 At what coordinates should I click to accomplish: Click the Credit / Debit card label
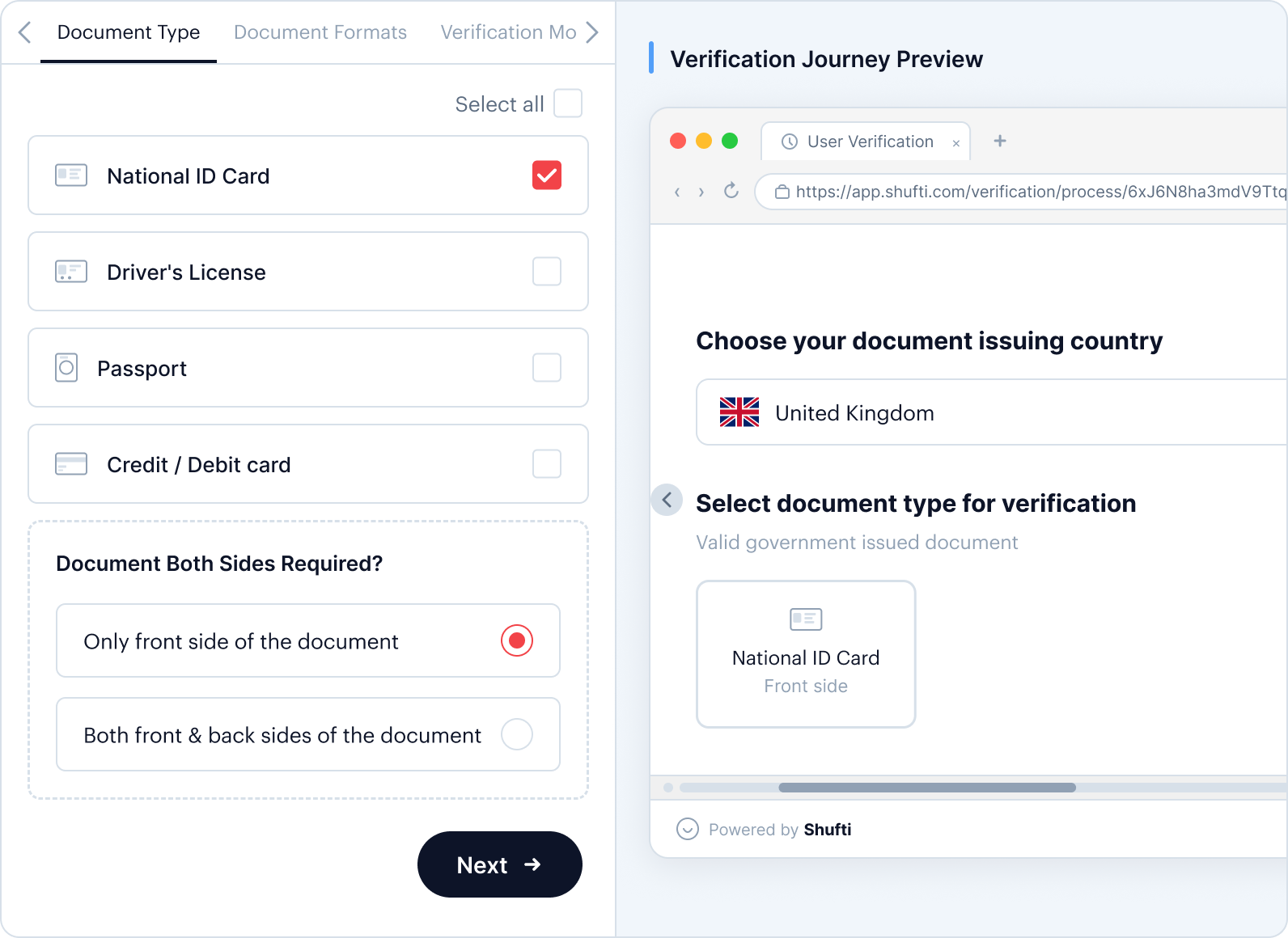coord(199,465)
